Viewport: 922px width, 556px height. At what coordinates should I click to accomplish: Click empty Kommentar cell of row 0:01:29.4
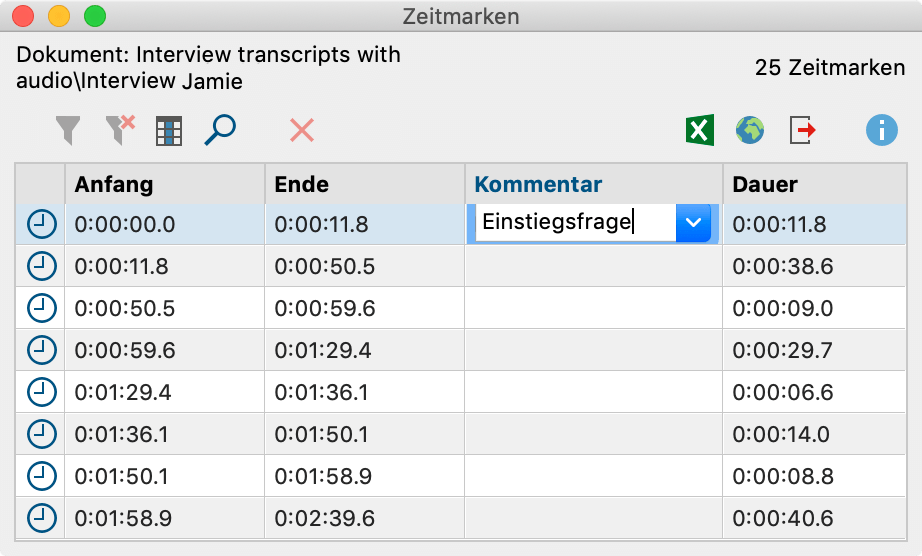593,392
